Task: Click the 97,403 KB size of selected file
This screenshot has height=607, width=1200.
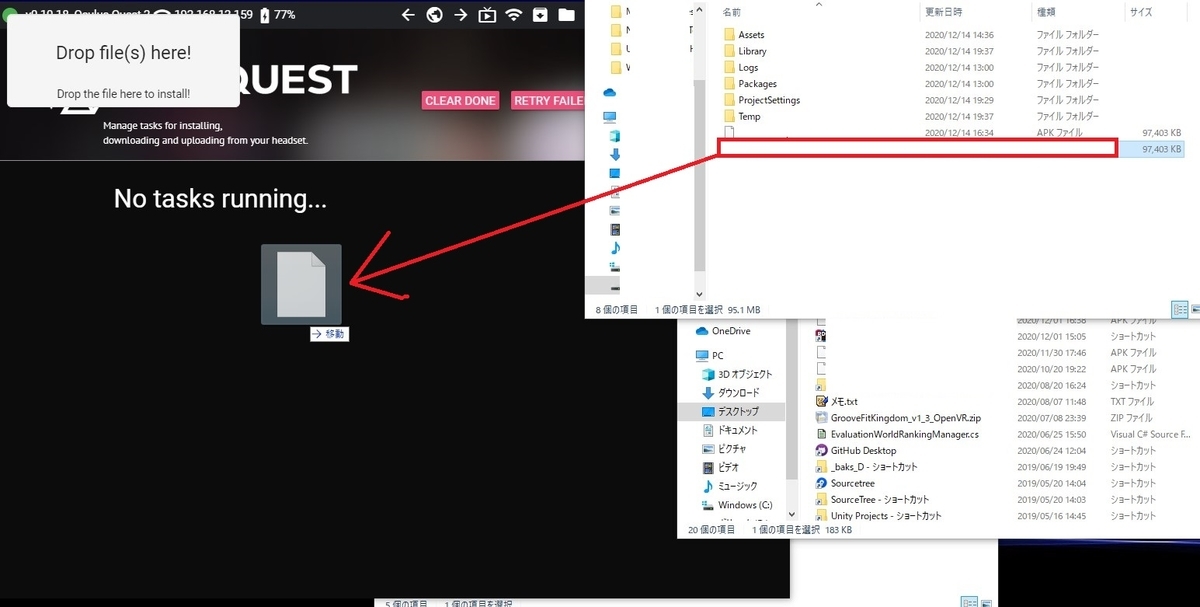Action: click(x=1162, y=148)
